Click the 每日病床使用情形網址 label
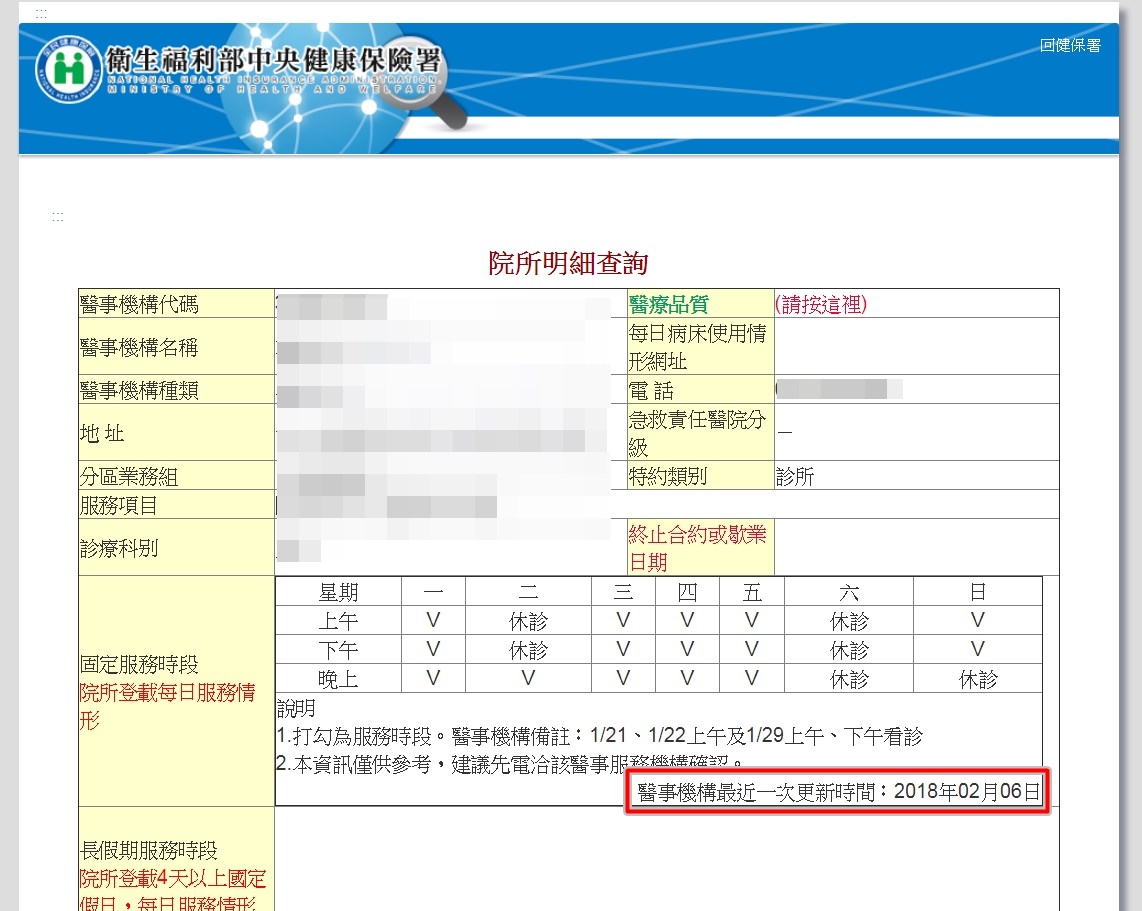This screenshot has height=911, width=1142. pyautogui.click(x=696, y=347)
